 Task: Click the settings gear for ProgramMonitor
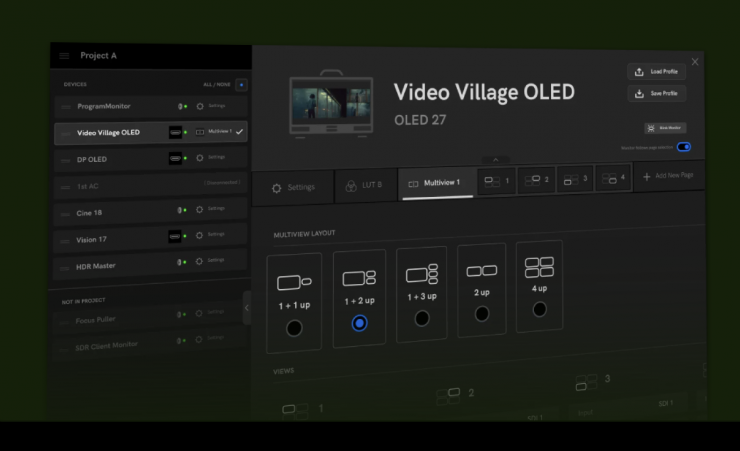coord(200,106)
